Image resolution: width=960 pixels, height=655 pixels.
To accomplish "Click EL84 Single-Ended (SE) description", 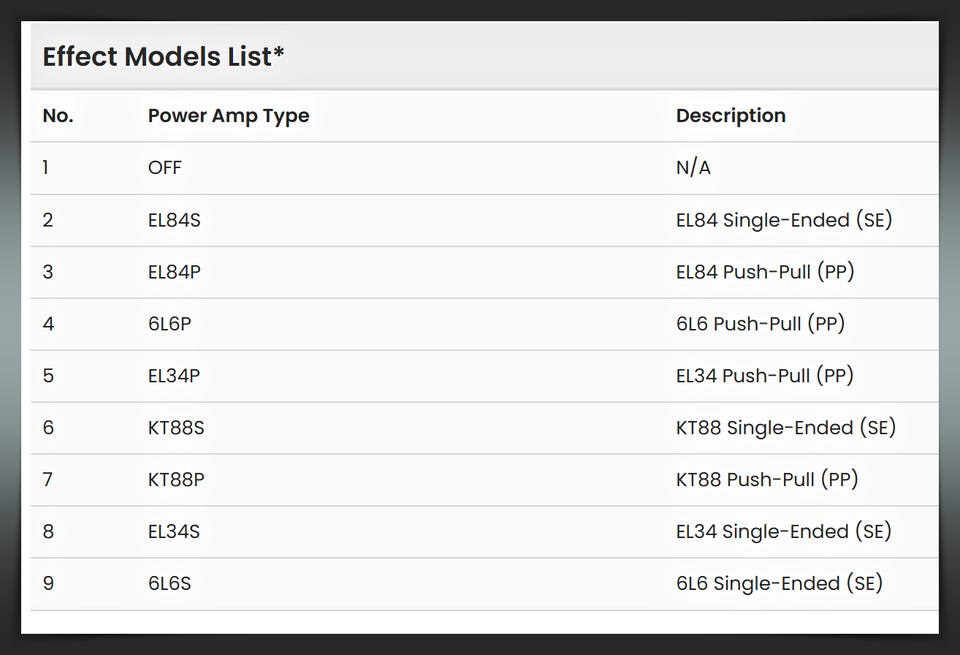I will click(784, 220).
